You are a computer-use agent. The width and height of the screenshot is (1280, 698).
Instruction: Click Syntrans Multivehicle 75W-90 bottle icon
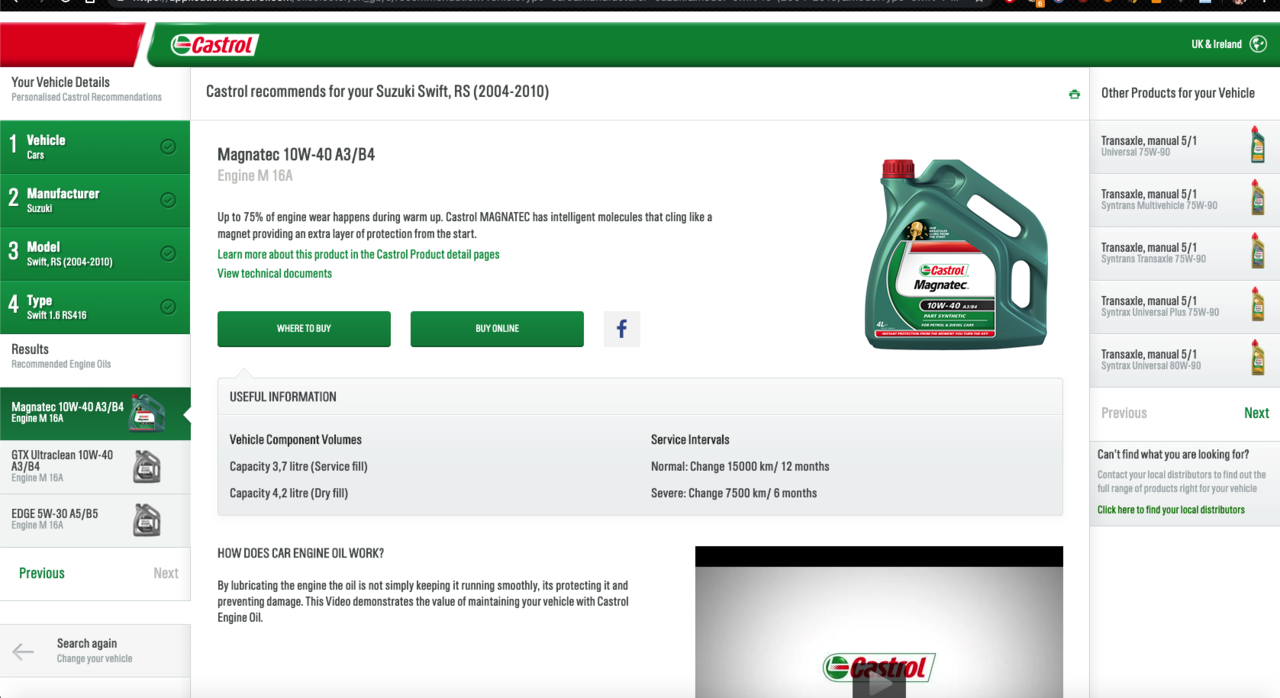[1258, 198]
